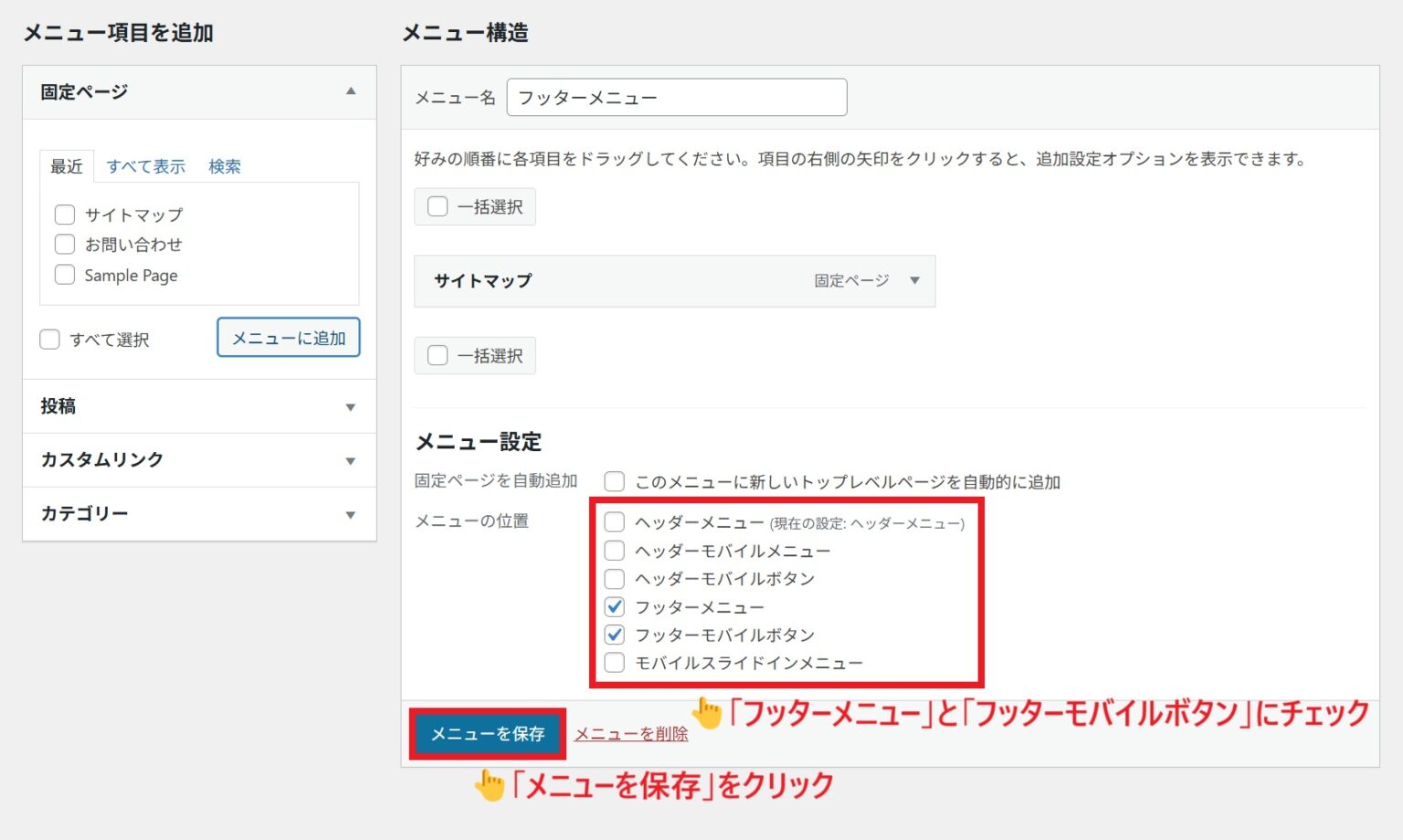Click the 固定ページを自動追加 label
Image resolution: width=1403 pixels, height=840 pixels.
point(496,480)
